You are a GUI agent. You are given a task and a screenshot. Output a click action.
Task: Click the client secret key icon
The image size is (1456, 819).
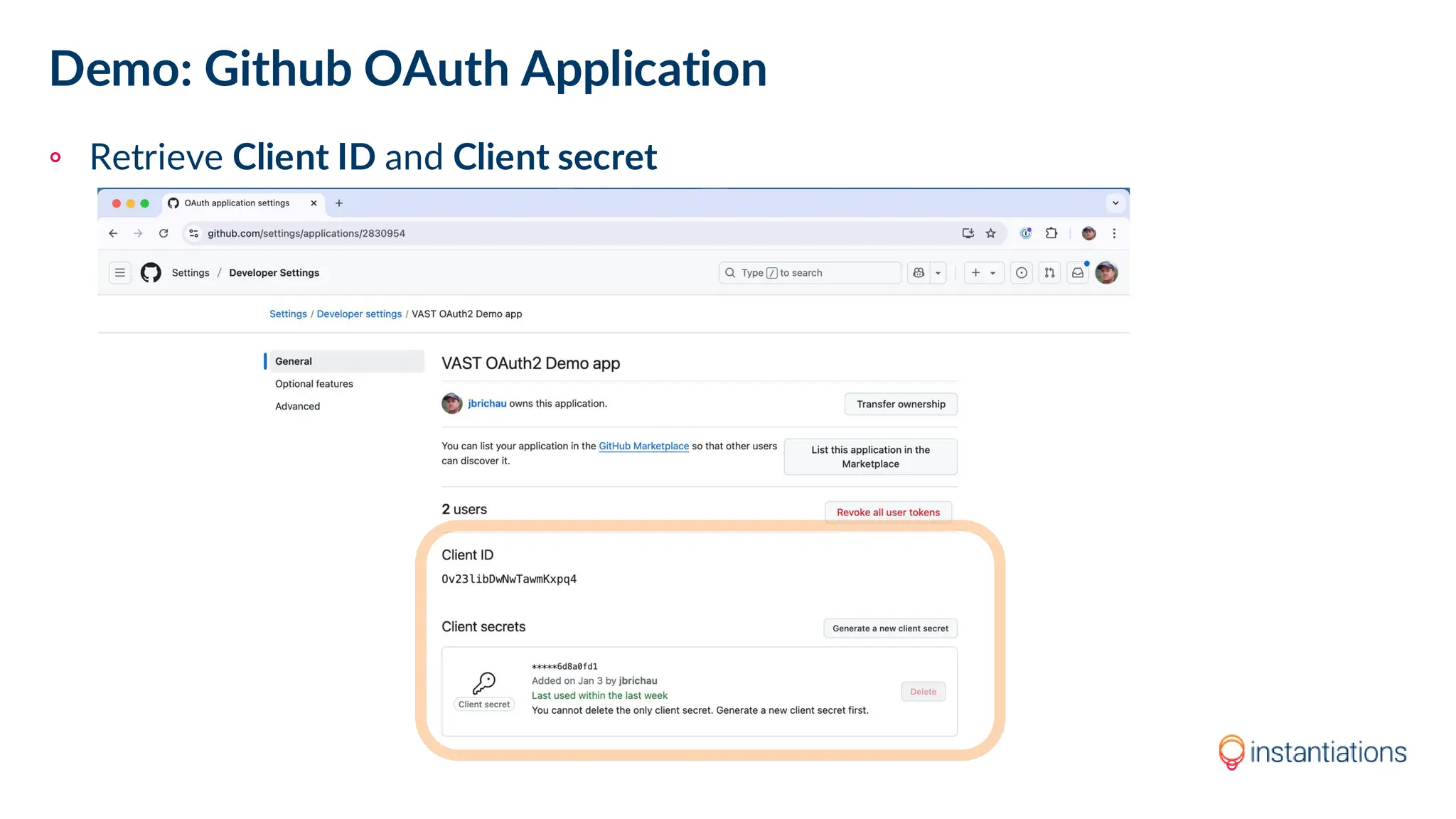click(x=483, y=682)
